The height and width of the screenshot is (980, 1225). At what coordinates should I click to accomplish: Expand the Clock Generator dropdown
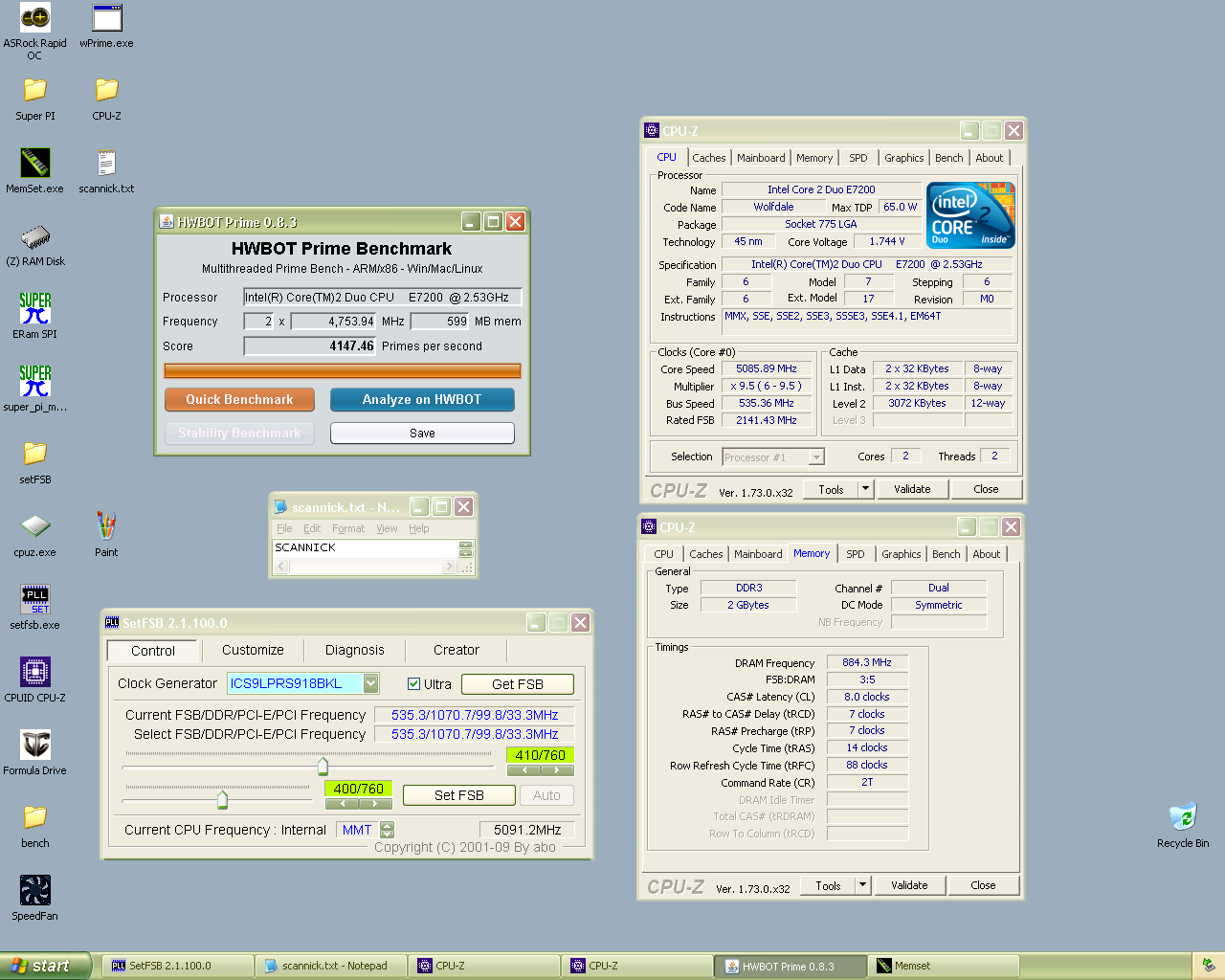(371, 683)
